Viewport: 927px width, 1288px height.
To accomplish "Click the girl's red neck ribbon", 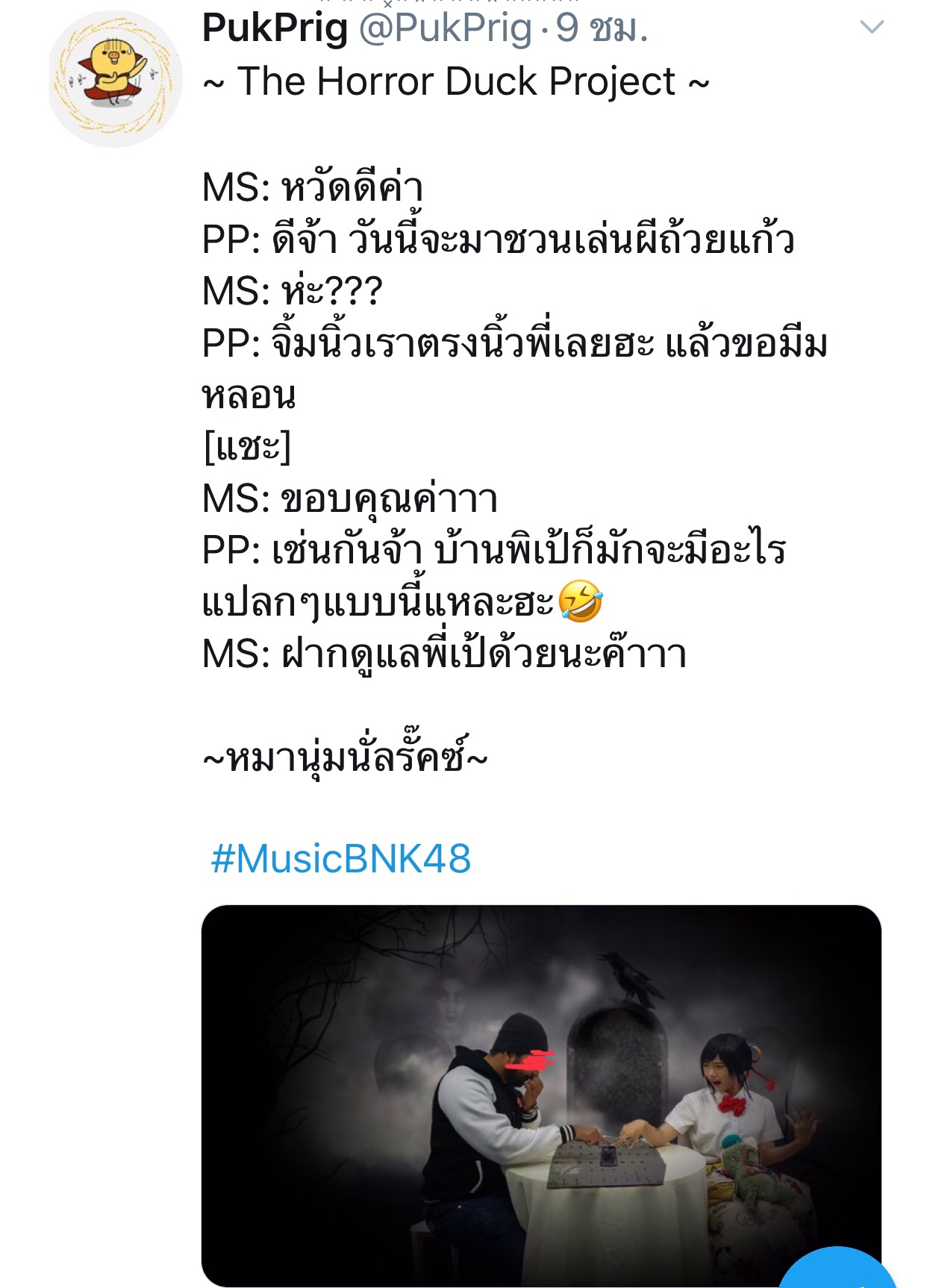I will pos(733,1104).
